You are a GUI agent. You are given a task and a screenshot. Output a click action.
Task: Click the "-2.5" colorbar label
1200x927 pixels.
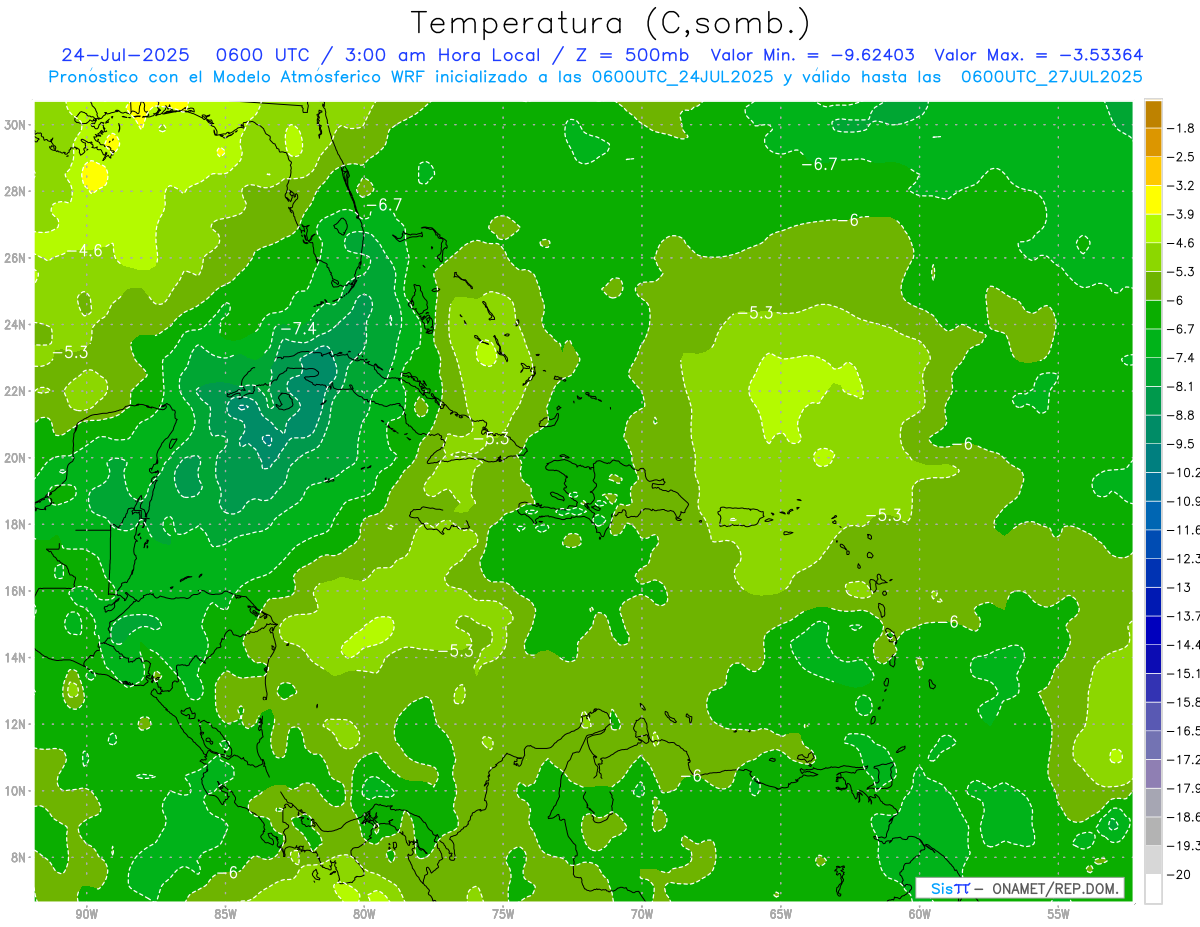click(x=1182, y=157)
